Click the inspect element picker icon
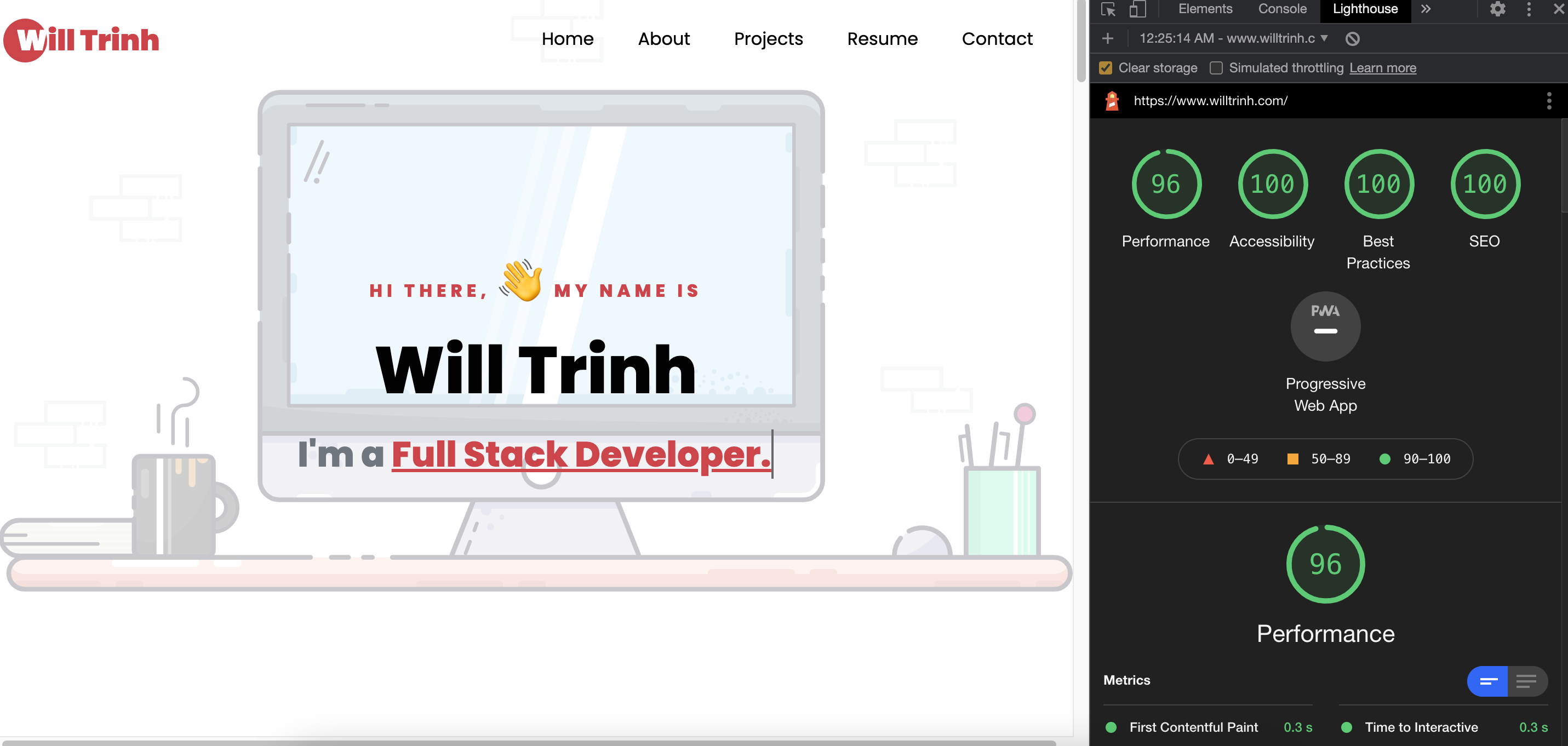This screenshot has width=1568, height=746. pos(1108,9)
